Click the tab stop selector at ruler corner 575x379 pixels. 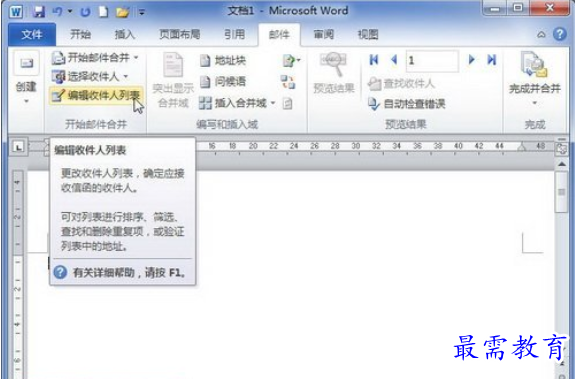point(18,147)
